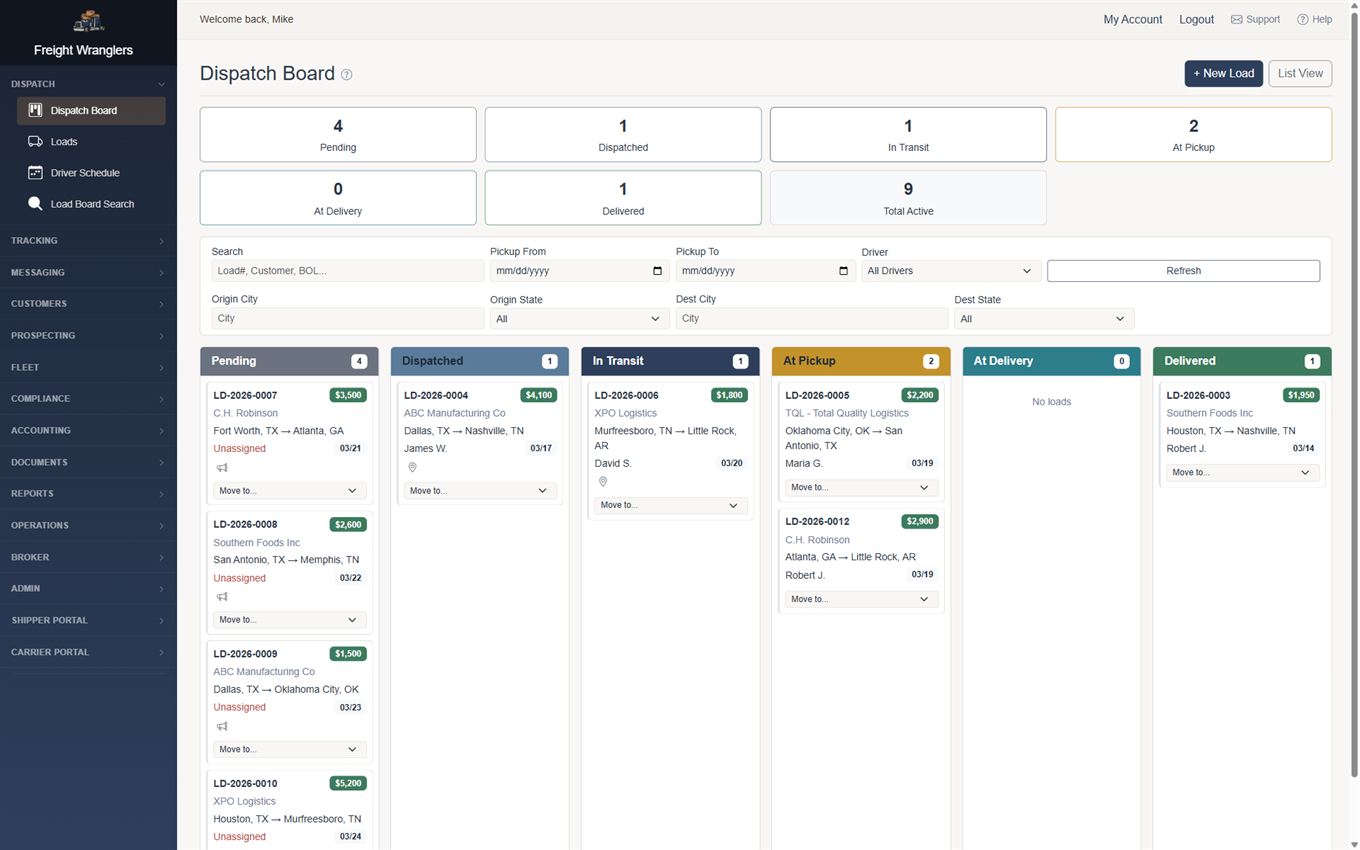Click the Pickup From date field
The image size is (1360, 850).
[579, 271]
